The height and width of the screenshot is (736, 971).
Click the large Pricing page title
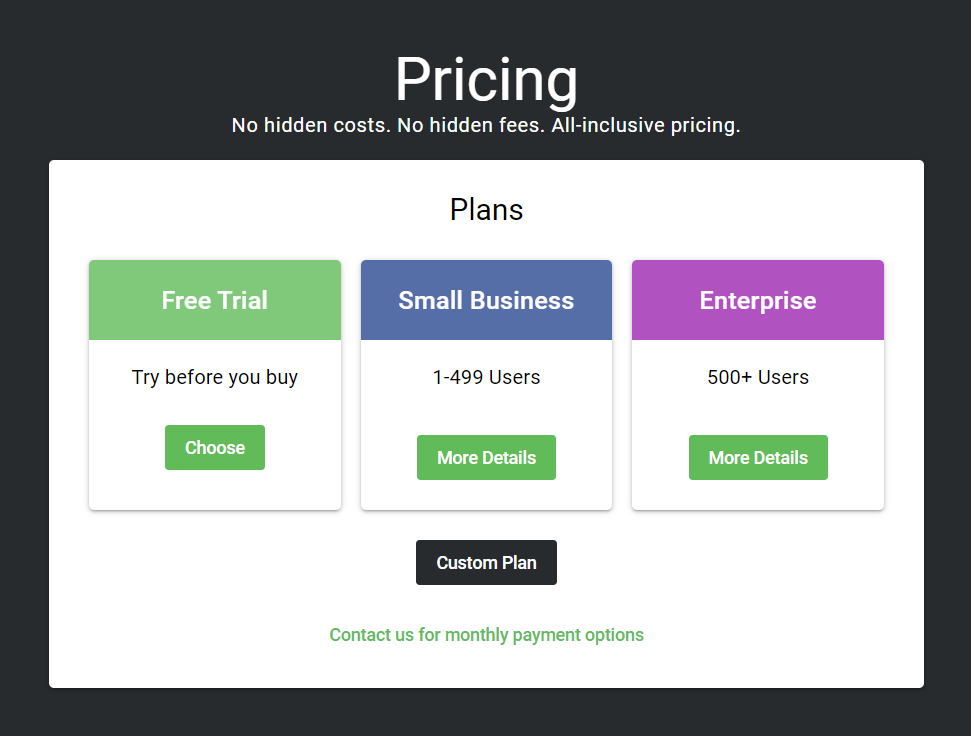(x=486, y=80)
